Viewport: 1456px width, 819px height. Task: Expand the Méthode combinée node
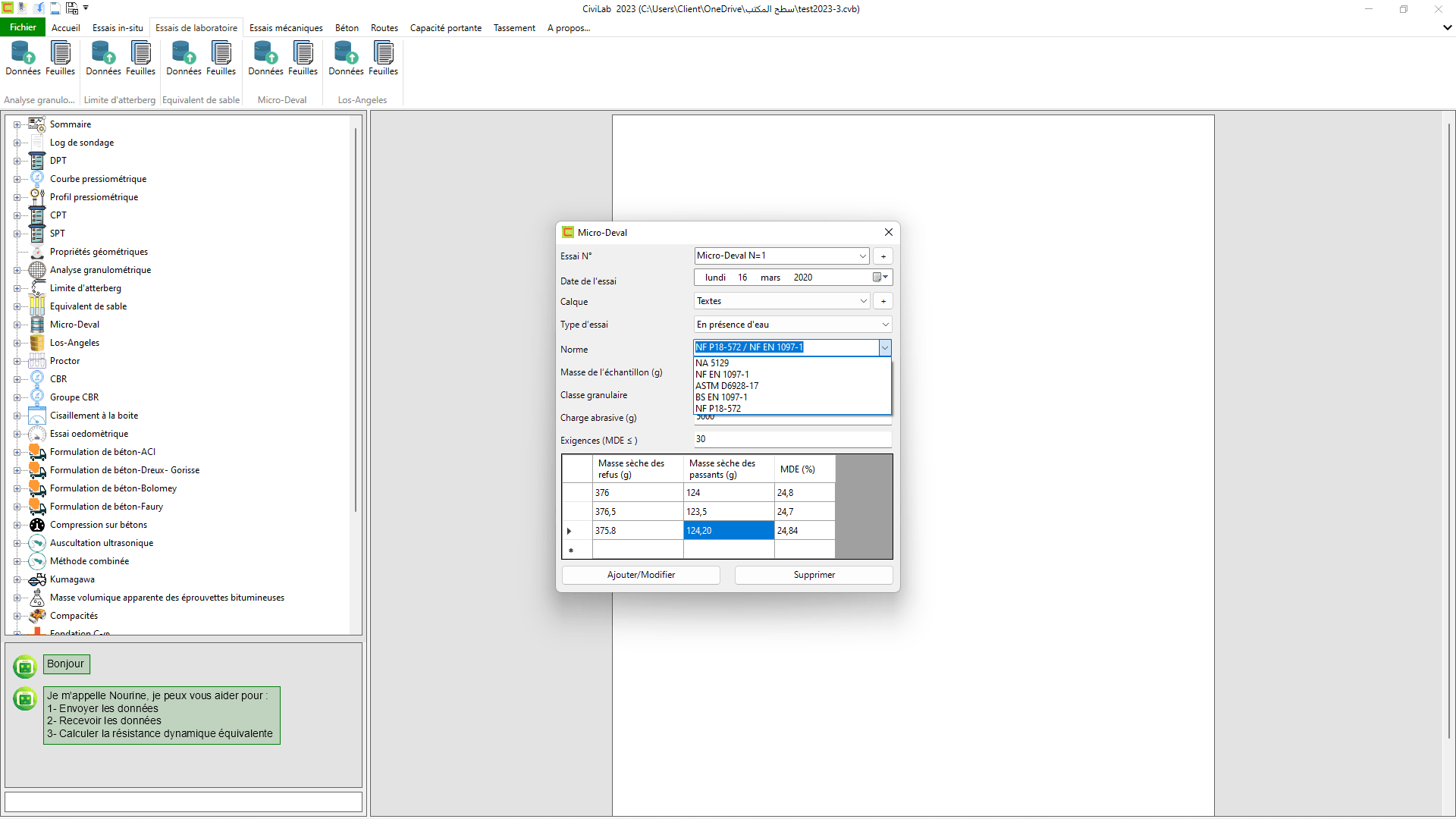pos(17,561)
